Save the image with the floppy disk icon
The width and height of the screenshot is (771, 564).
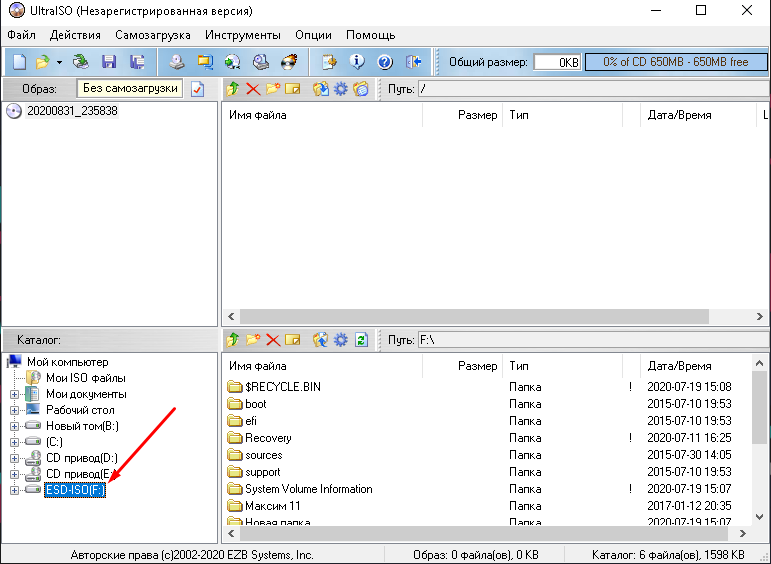coord(109,62)
